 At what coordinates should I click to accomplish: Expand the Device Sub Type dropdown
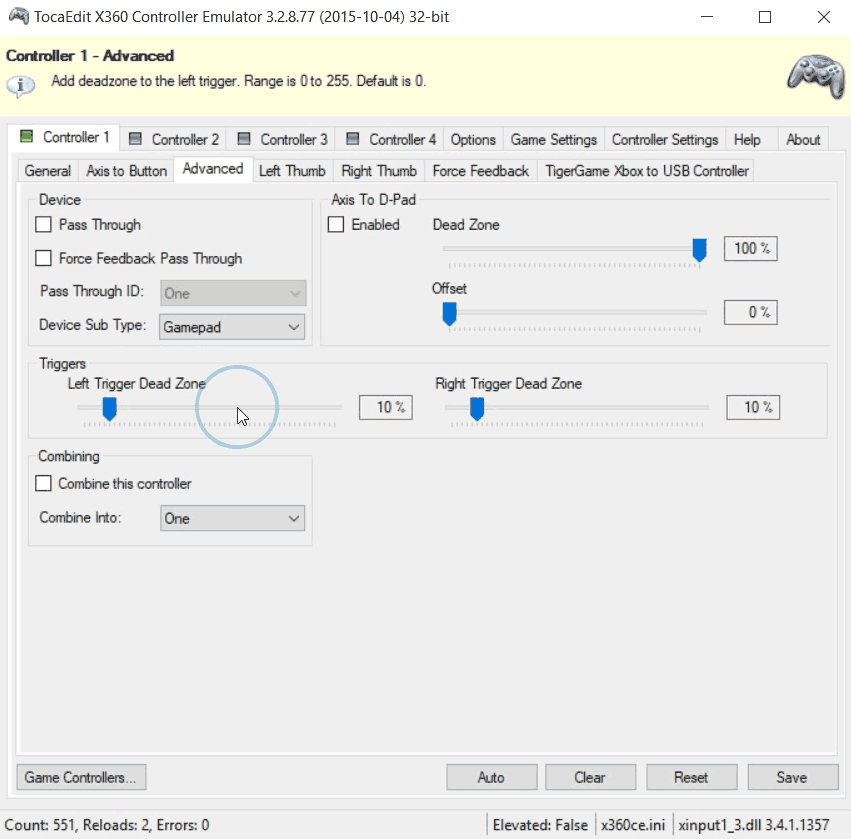(232, 327)
